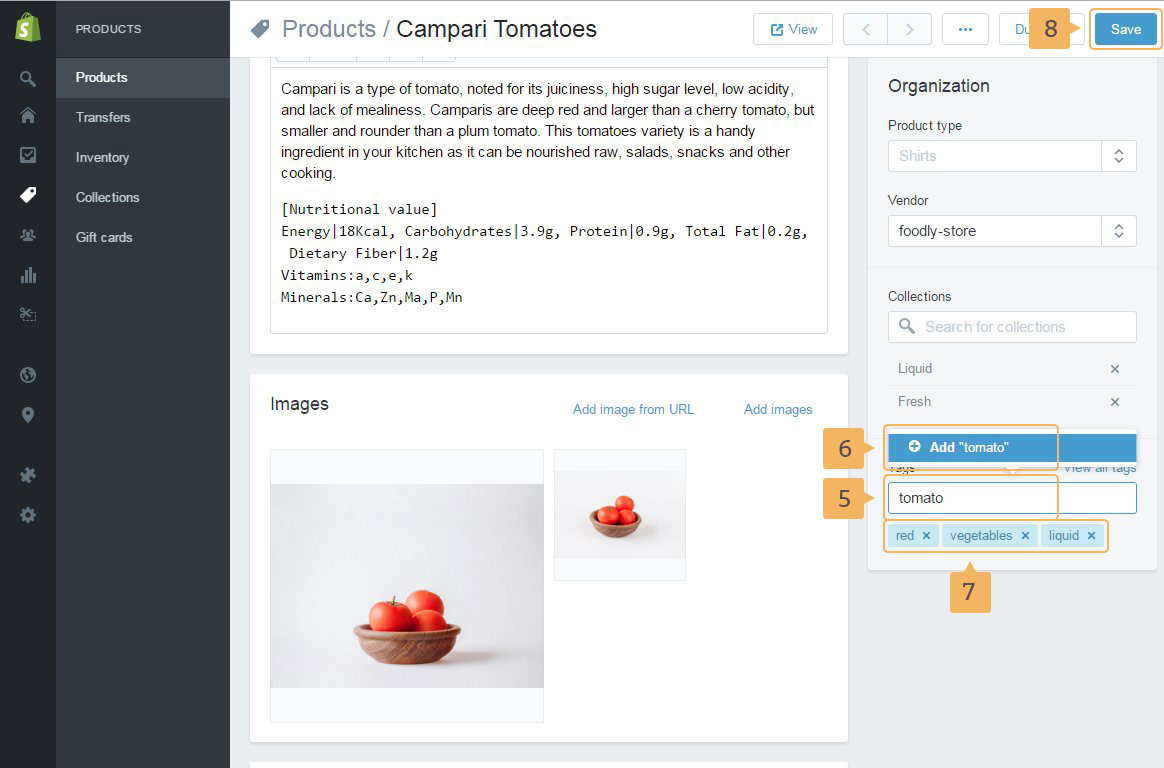Expand the Product type dropdown

pos(1118,156)
